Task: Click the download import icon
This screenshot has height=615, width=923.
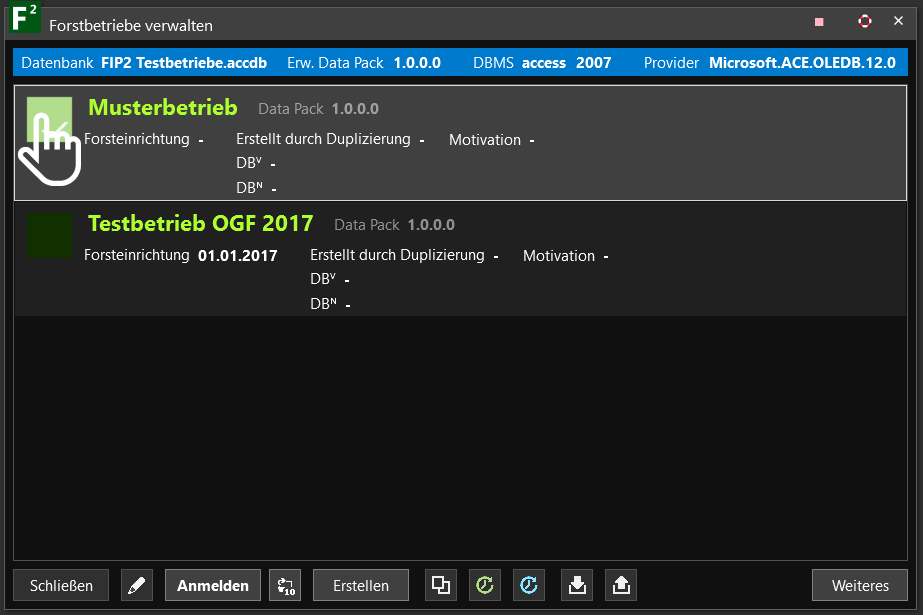Action: tap(577, 585)
